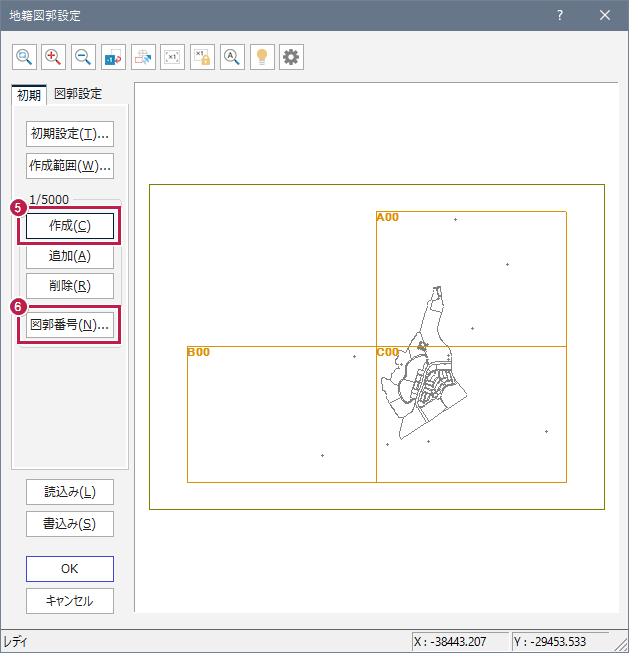Select the A00 map sheet label
Screen dimensions: 629x653
click(x=387, y=217)
